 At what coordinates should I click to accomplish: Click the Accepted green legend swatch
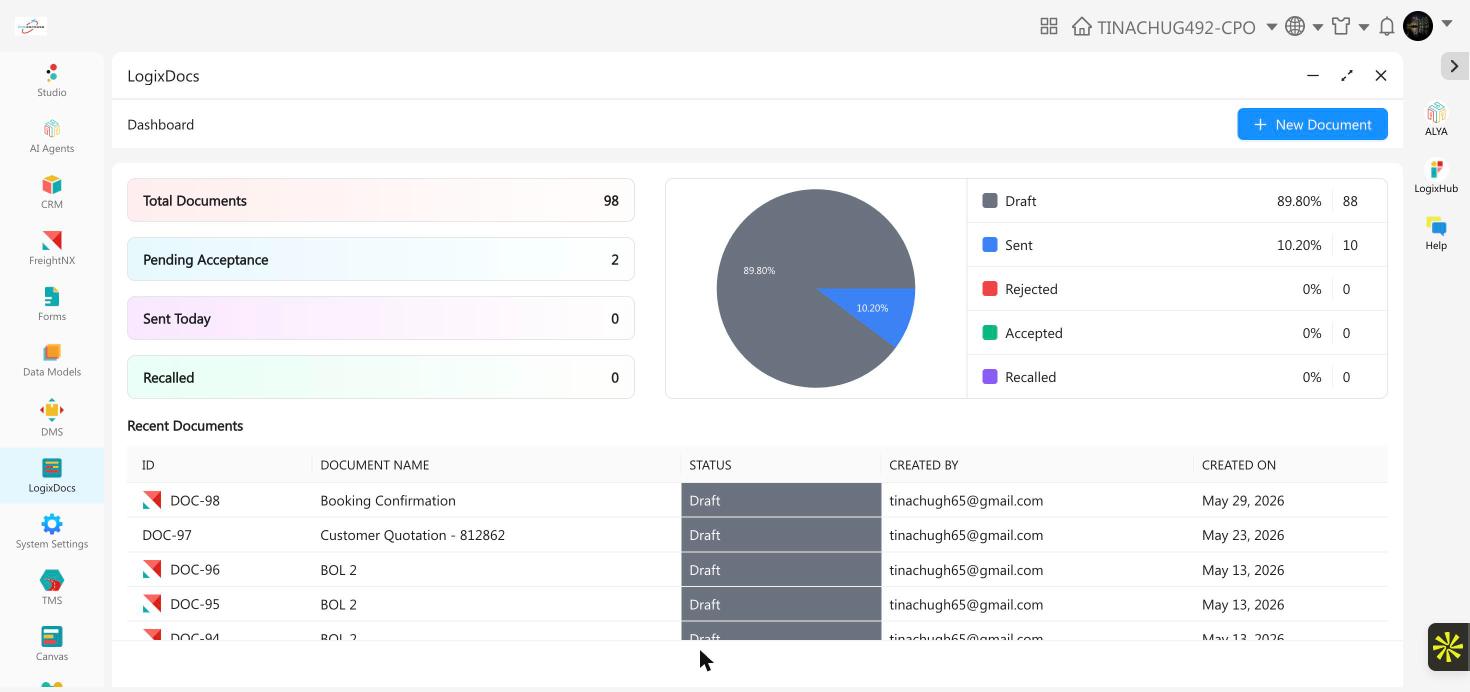tap(990, 332)
